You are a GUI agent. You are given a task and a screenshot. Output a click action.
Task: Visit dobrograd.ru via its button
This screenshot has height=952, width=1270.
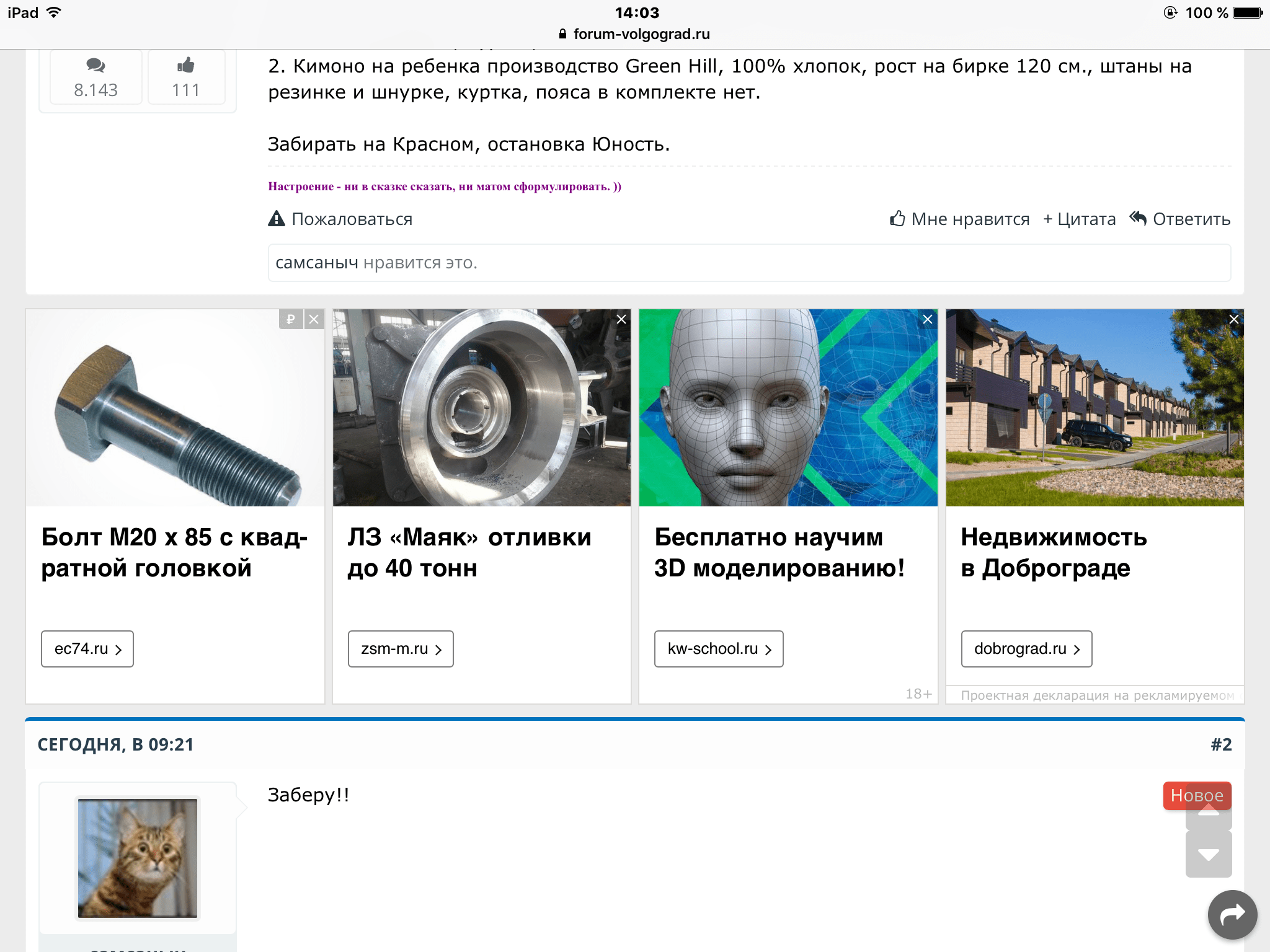click(1026, 649)
